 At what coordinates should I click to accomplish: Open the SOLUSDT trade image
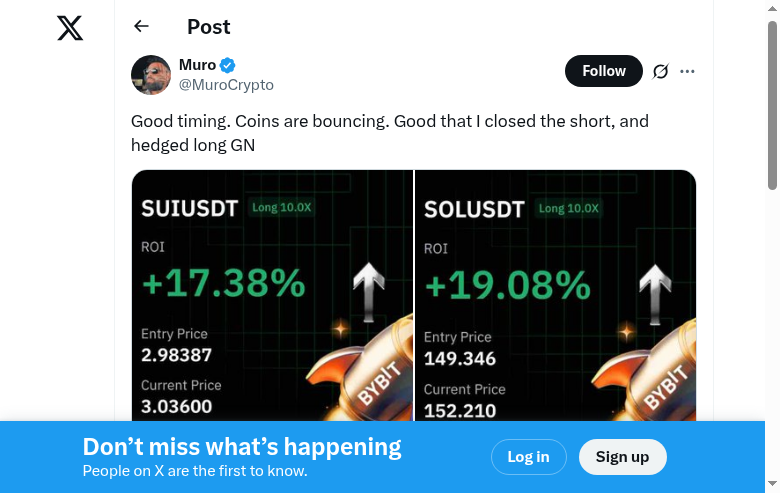click(555, 300)
